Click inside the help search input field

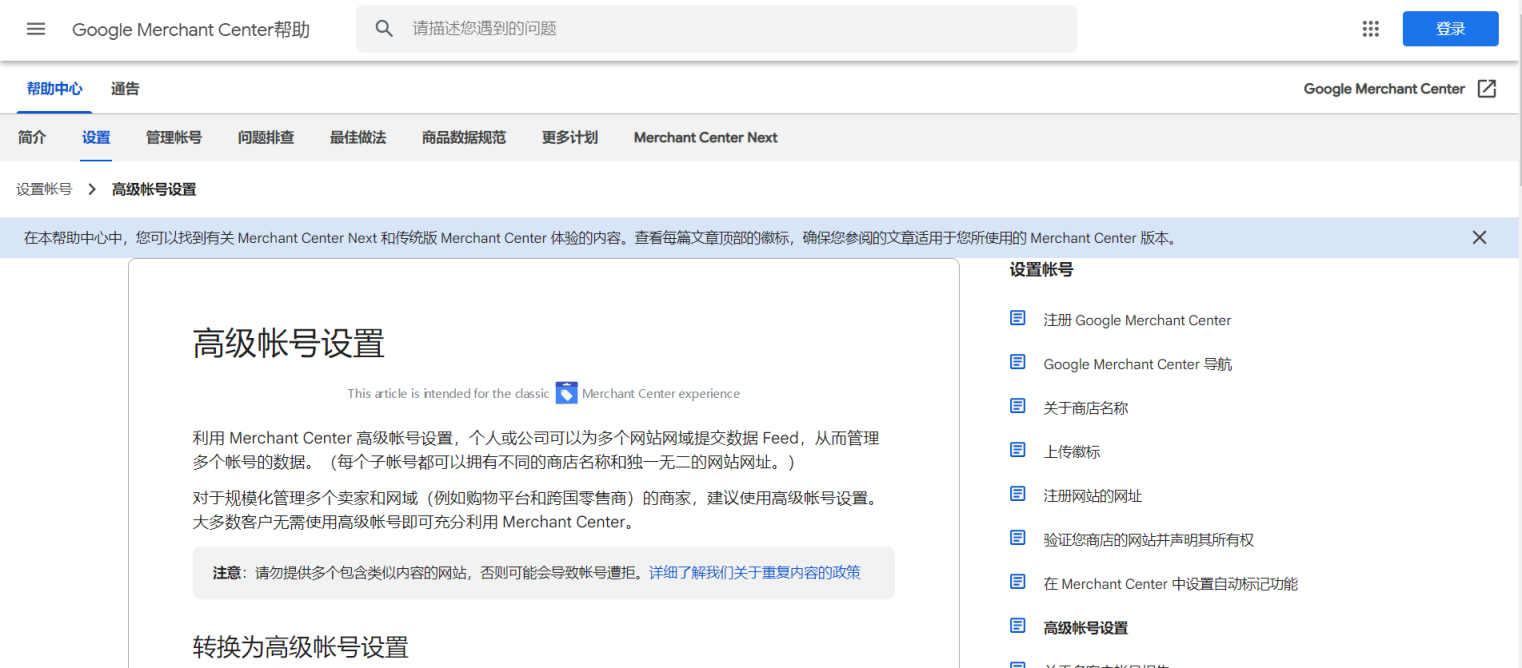(x=700, y=29)
